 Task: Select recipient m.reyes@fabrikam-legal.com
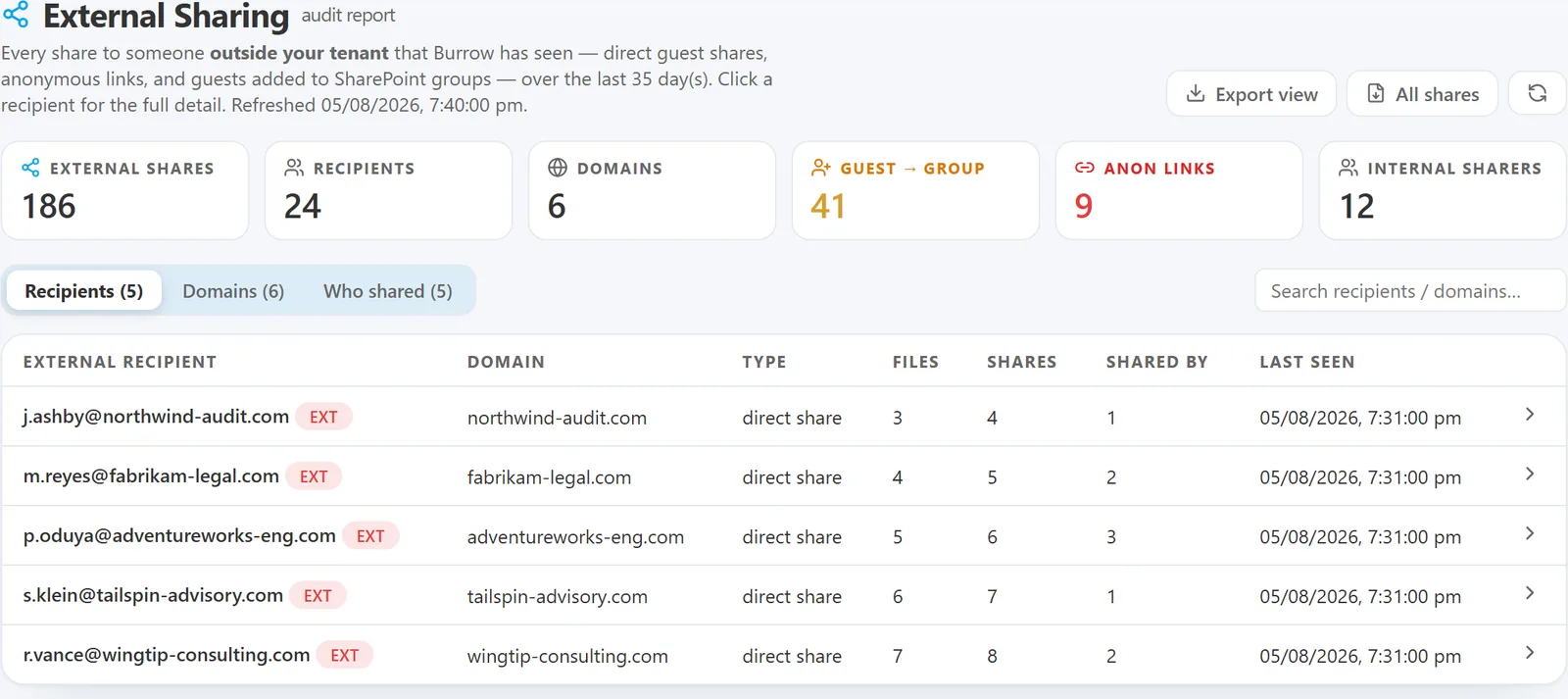(151, 476)
